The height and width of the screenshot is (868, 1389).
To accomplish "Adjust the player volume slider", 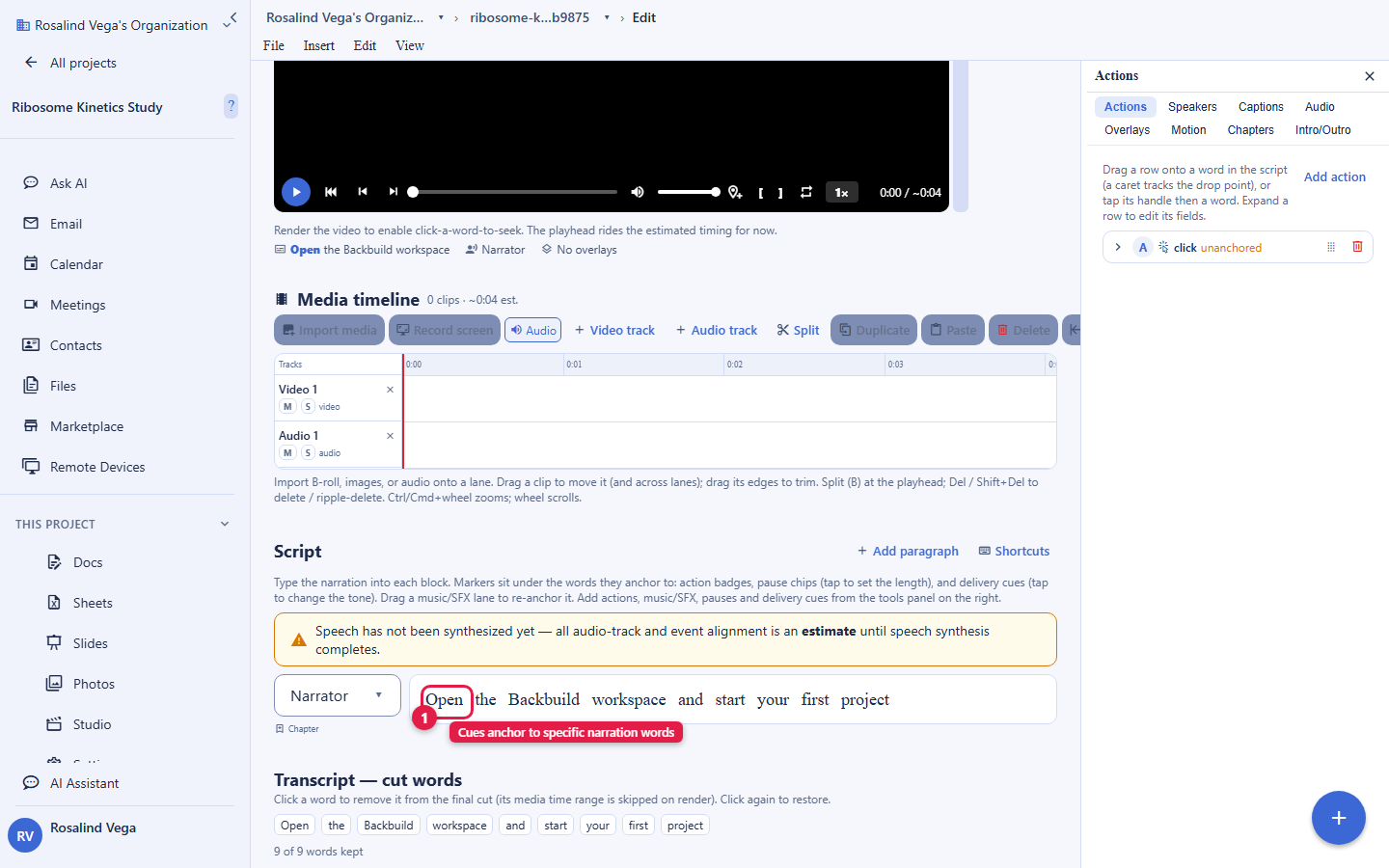I will [x=689, y=192].
